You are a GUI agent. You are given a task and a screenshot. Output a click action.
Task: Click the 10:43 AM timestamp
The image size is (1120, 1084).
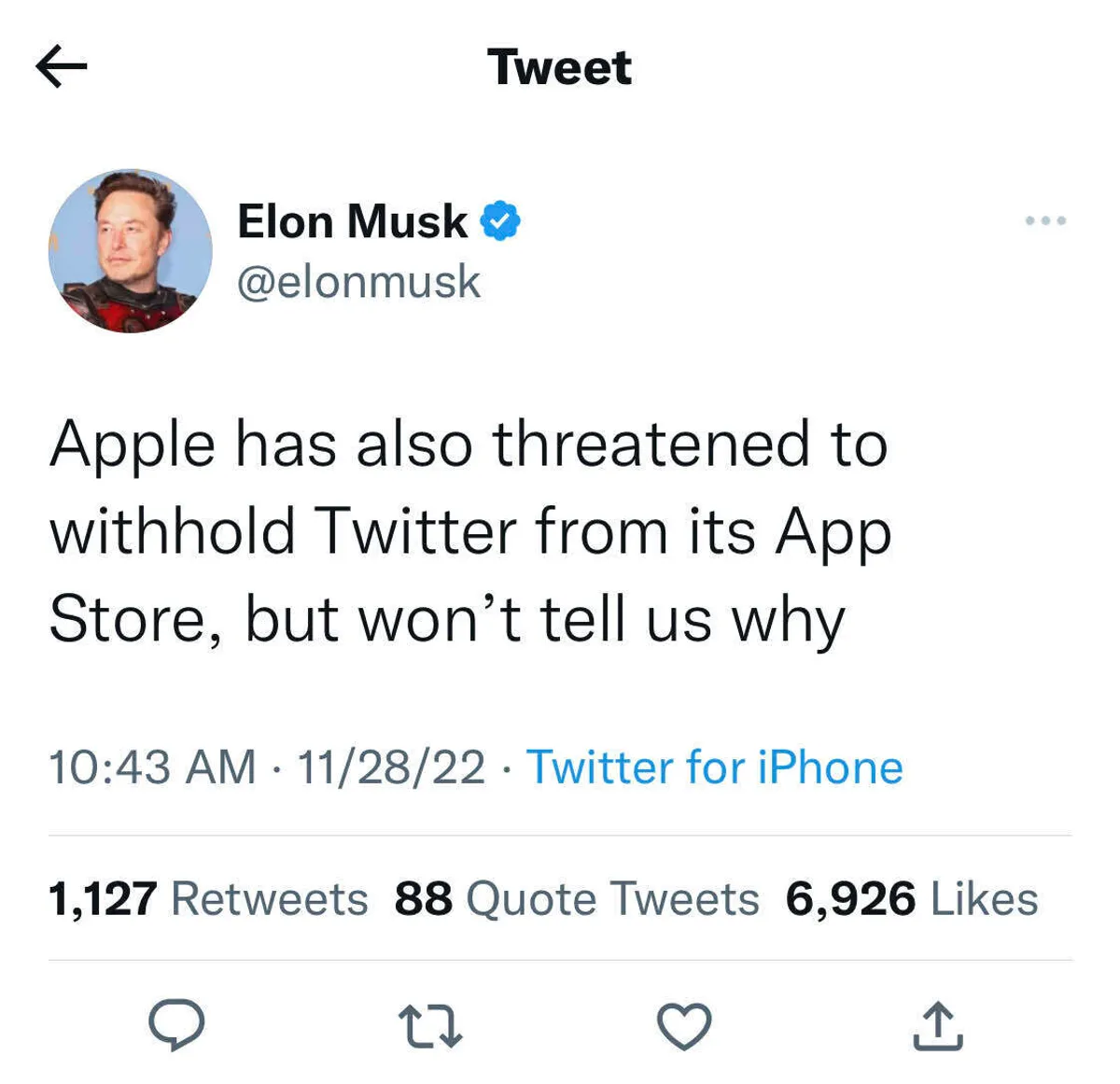pyautogui.click(x=152, y=767)
